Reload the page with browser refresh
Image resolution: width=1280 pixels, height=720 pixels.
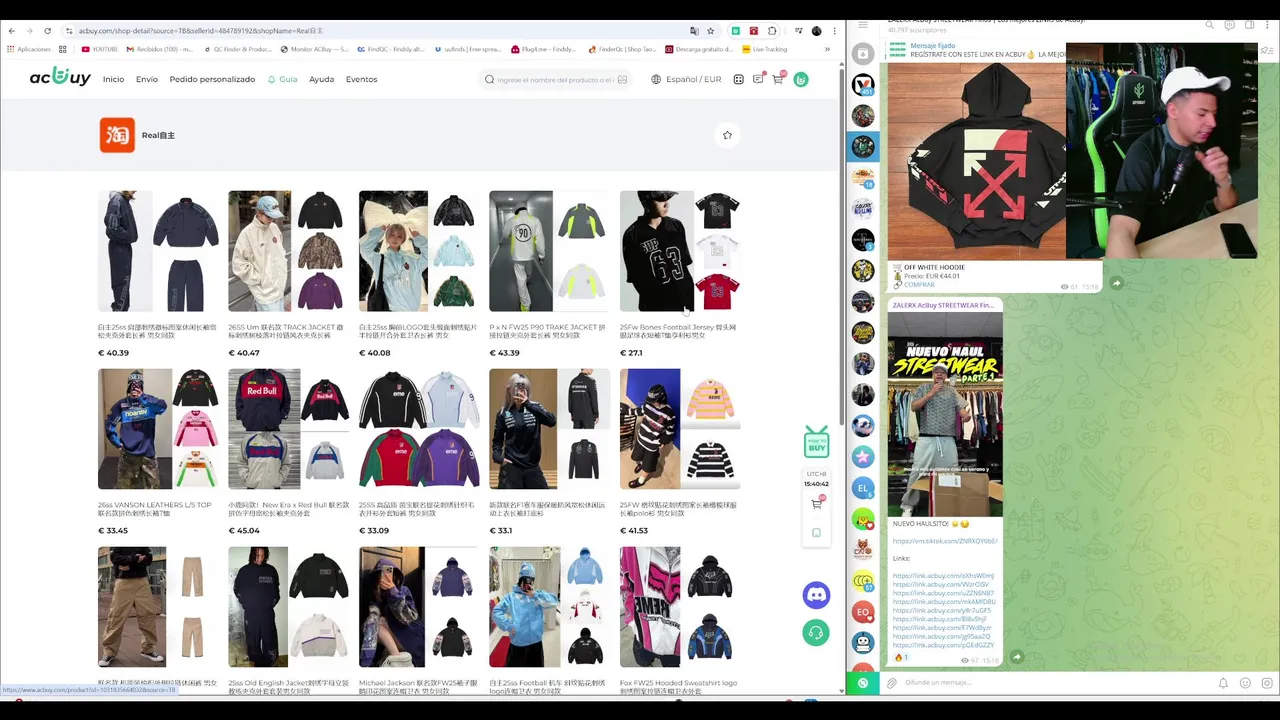tap(47, 31)
